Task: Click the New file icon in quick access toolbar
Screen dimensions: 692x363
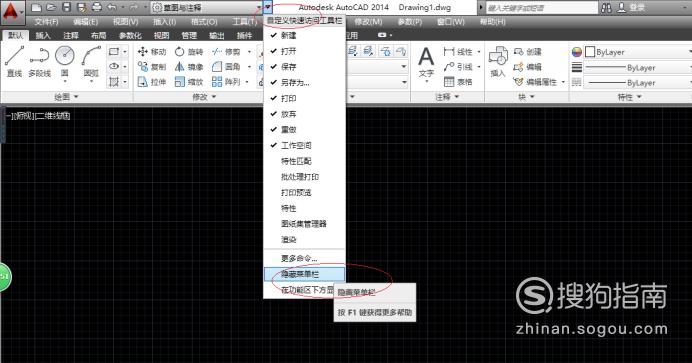Action: coord(37,7)
